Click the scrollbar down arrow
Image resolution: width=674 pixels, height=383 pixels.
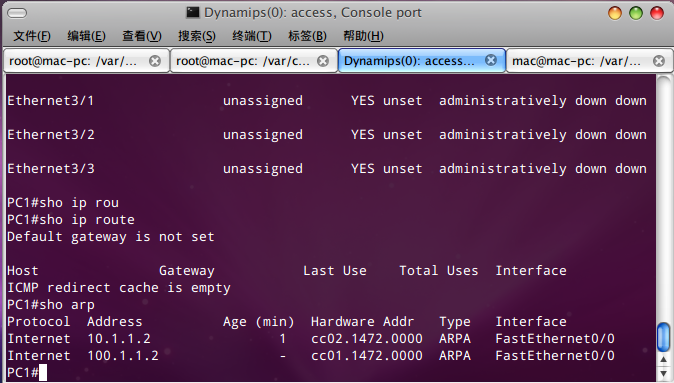(x=664, y=373)
